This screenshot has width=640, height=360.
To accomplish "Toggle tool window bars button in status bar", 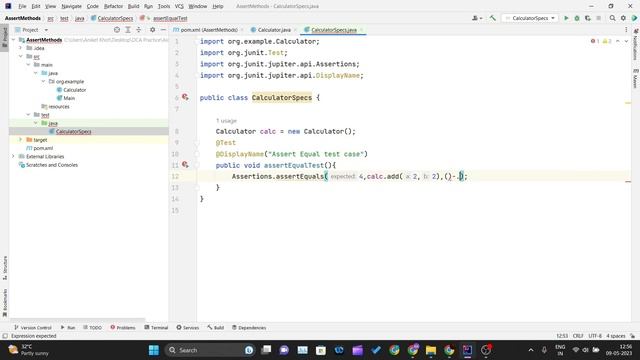I will (5, 336).
